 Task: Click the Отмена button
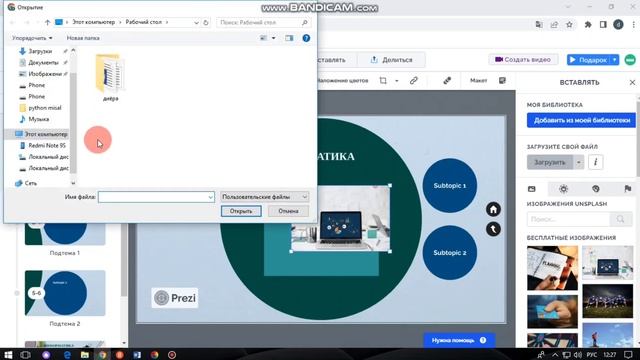[x=288, y=211]
